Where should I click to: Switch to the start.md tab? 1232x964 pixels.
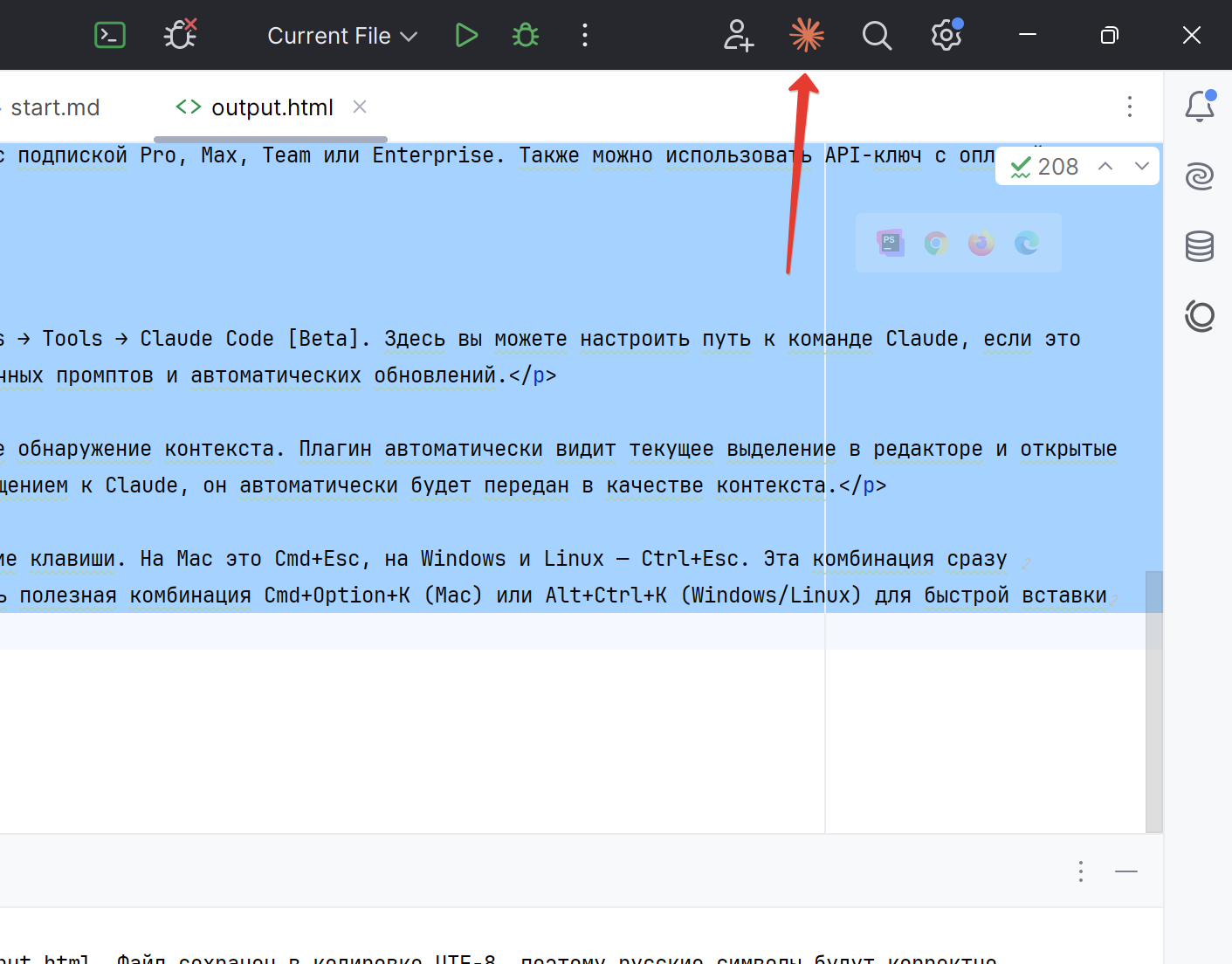pos(55,107)
